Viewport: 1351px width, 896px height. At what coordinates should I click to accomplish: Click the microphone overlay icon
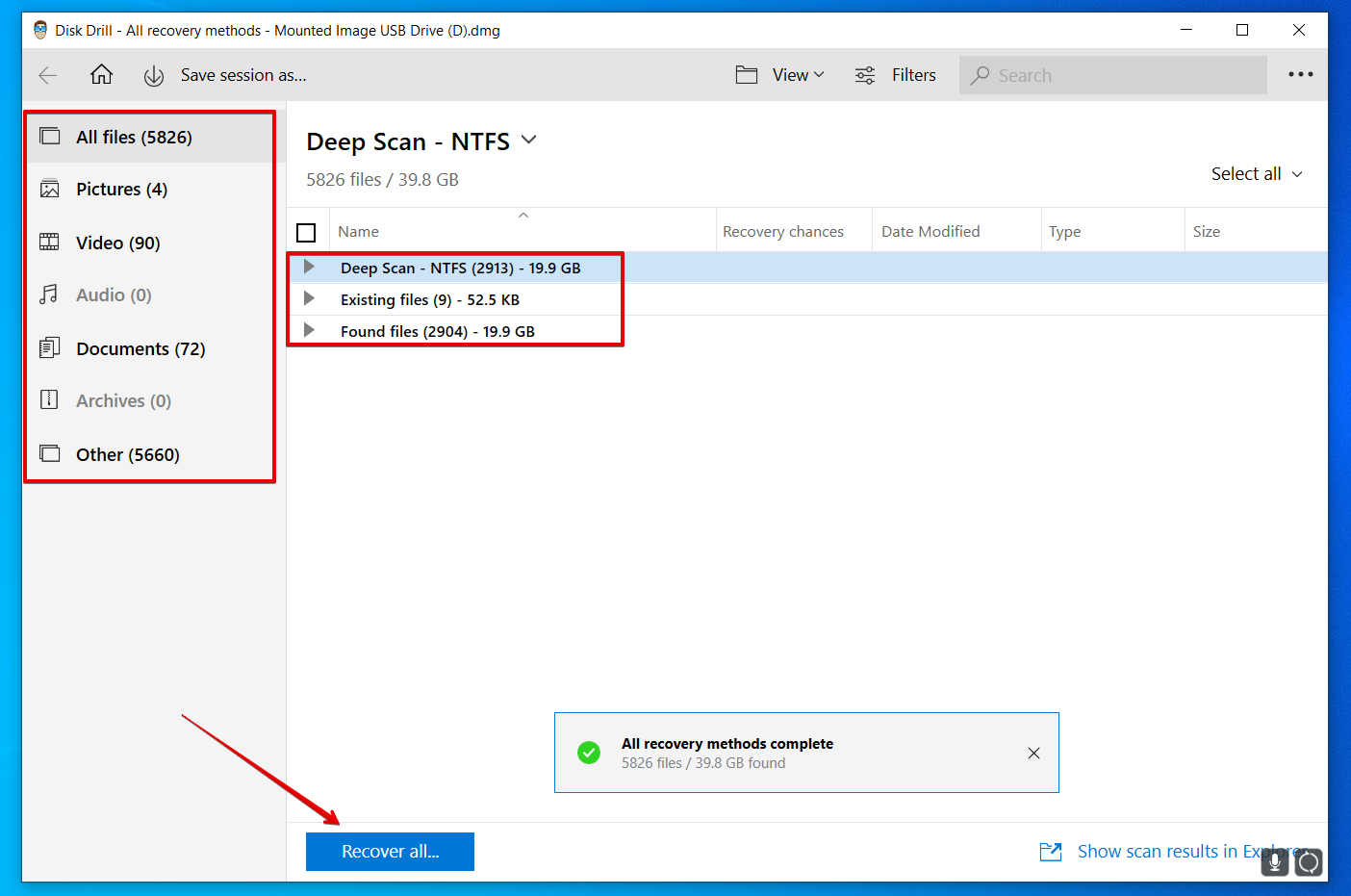pos(1275,862)
